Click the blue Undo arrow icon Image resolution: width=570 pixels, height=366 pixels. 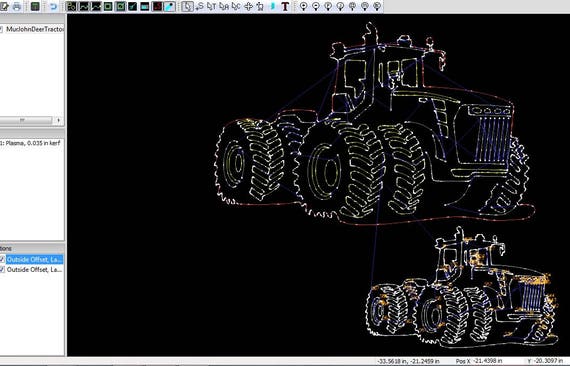[x=53, y=7]
